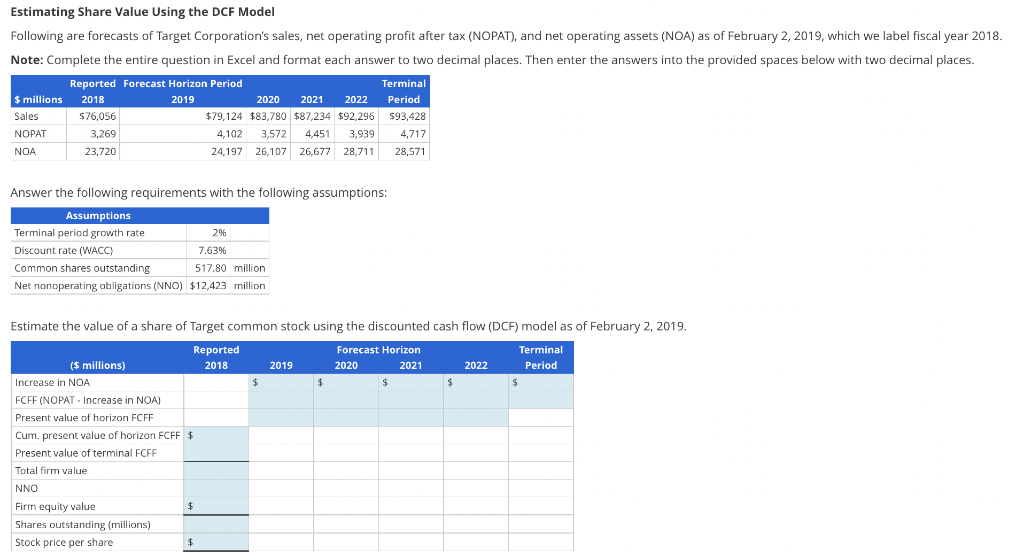Click the 2020 Sales value $83,780

[268, 116]
